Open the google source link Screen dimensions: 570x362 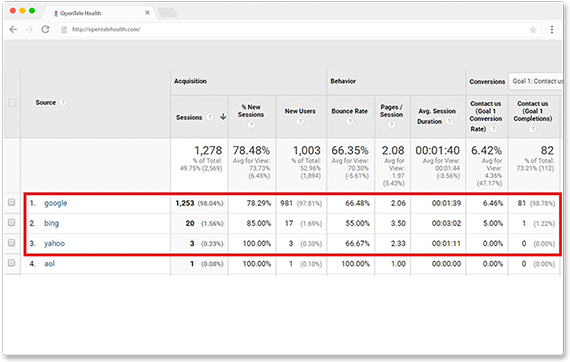pyautogui.click(x=56, y=203)
